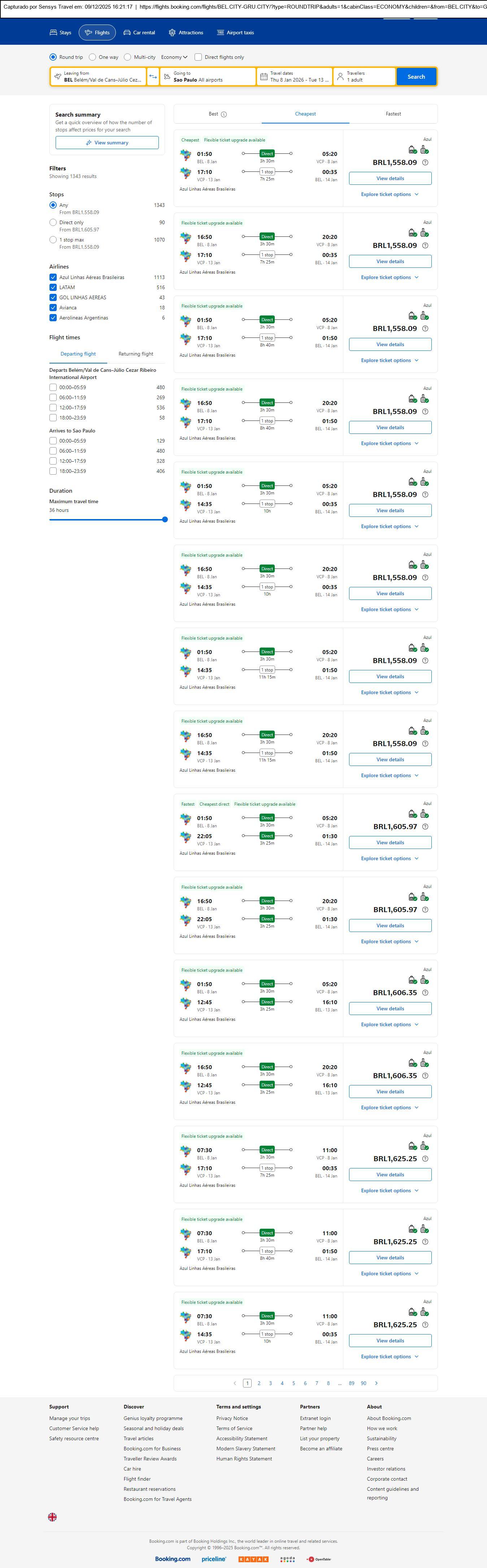This screenshot has width=487, height=1568.
Task: Expand Explore ticket options on first result
Action: pos(390,194)
